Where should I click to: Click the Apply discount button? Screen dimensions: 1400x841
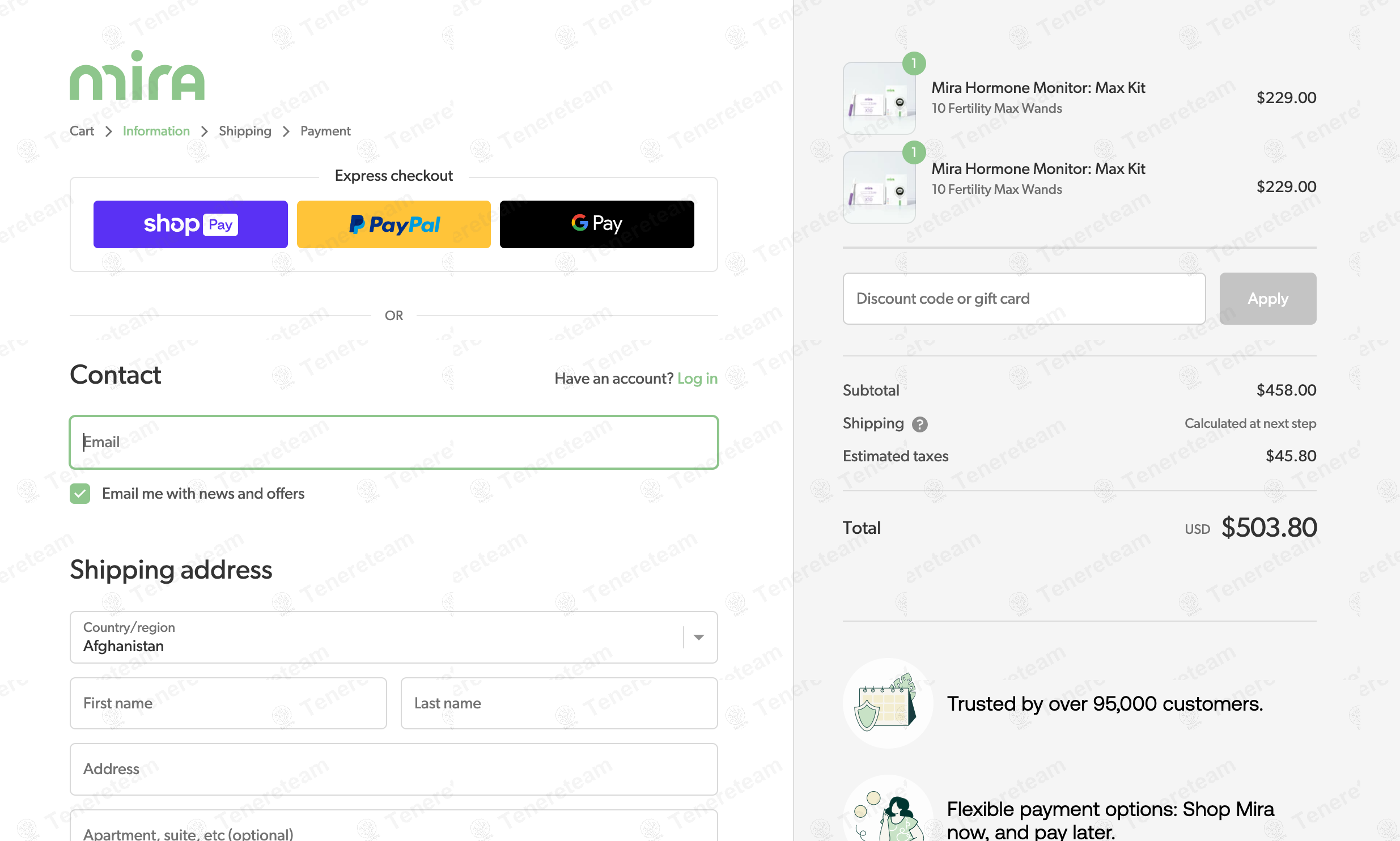1268,299
